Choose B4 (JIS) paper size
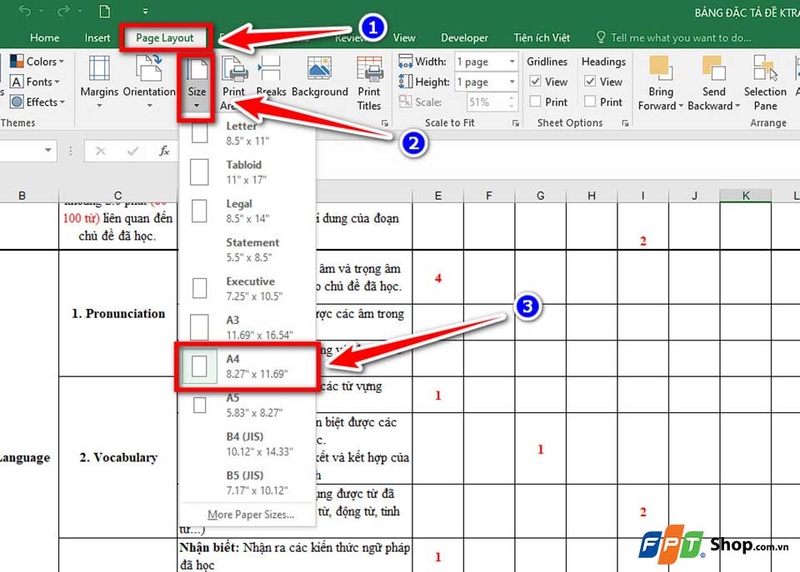This screenshot has width=800, height=572. point(247,444)
